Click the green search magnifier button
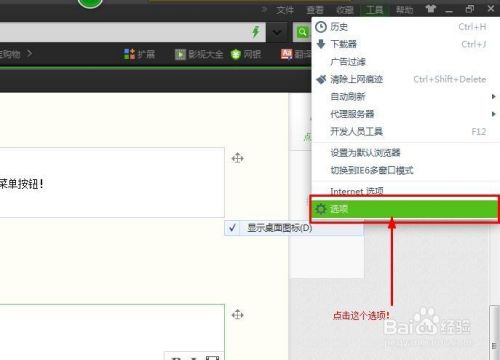The image size is (500, 360). [302, 32]
